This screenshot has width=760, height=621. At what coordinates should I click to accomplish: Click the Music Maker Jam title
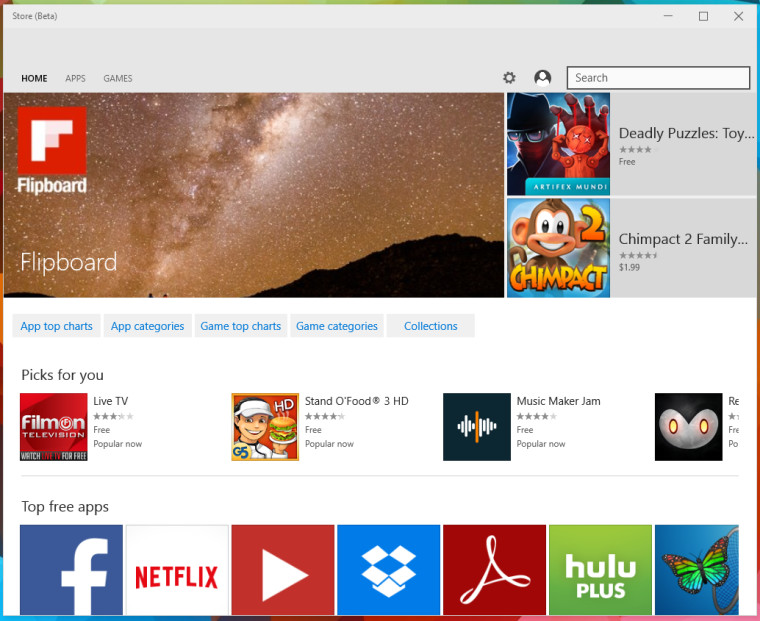pos(558,401)
